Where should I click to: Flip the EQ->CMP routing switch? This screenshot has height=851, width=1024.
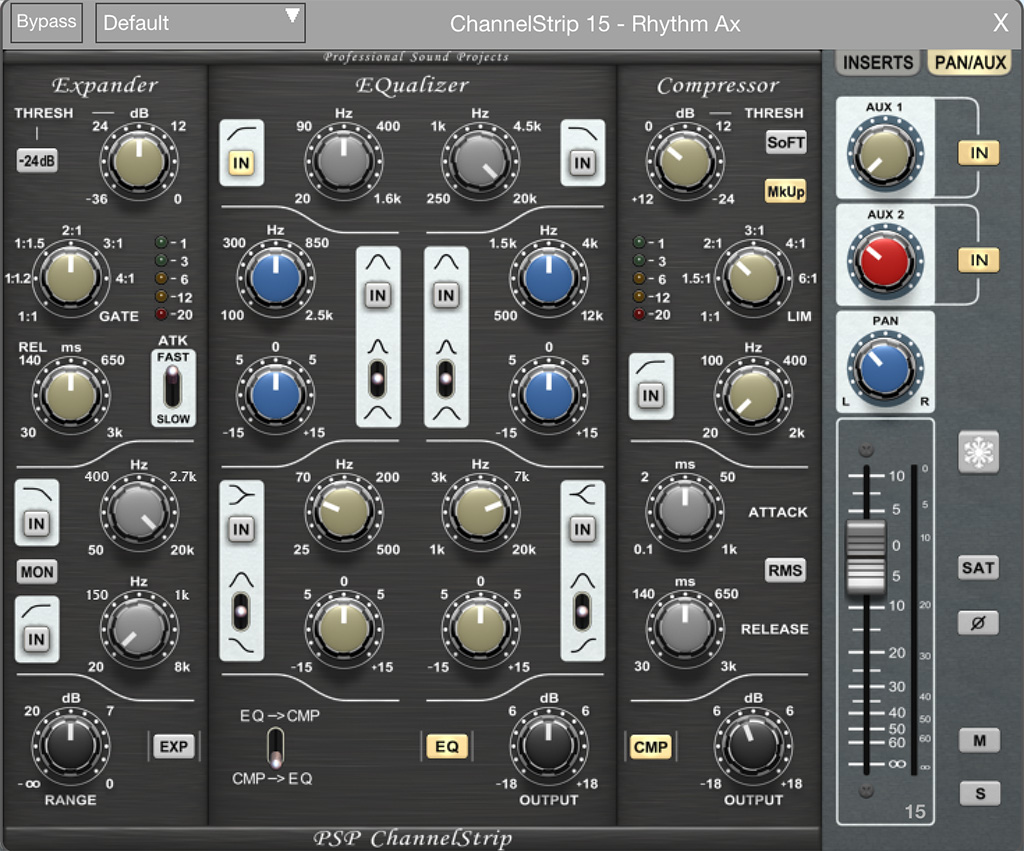pos(276,748)
